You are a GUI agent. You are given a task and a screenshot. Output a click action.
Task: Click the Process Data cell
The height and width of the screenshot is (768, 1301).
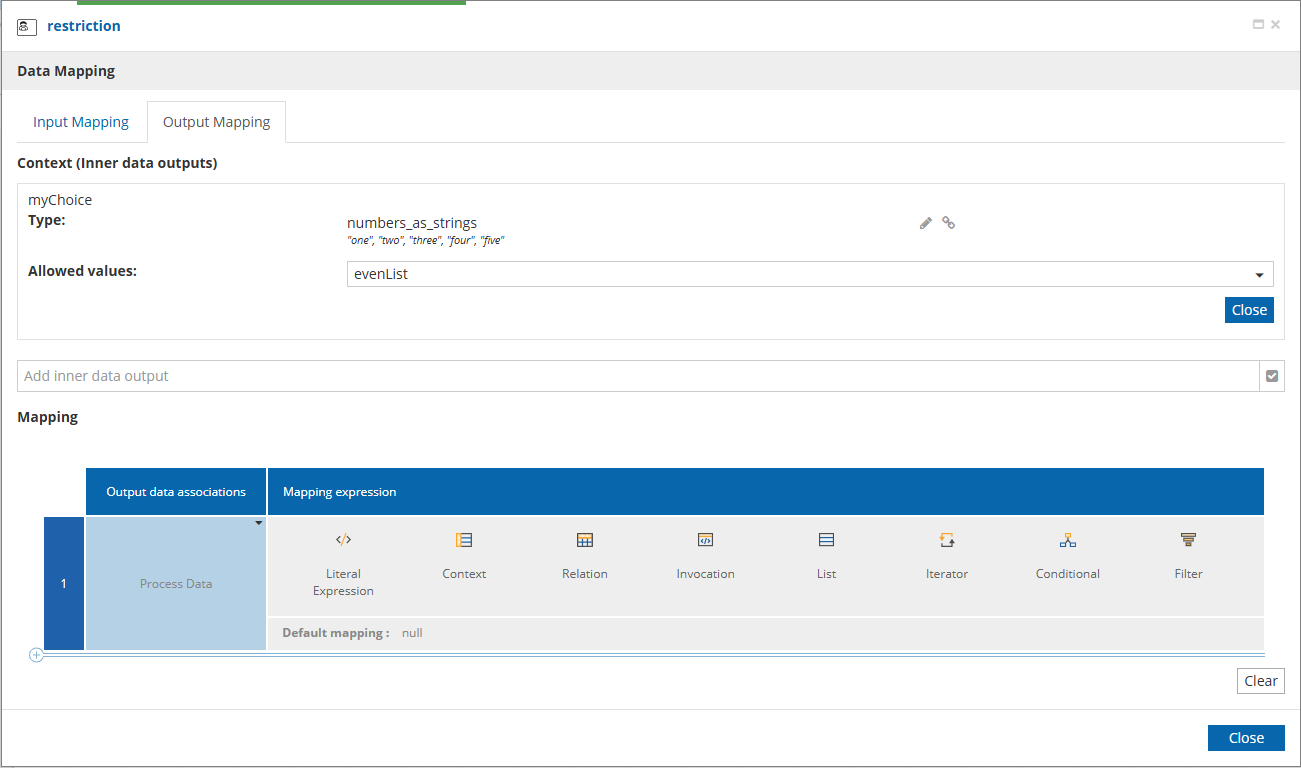[x=176, y=583]
